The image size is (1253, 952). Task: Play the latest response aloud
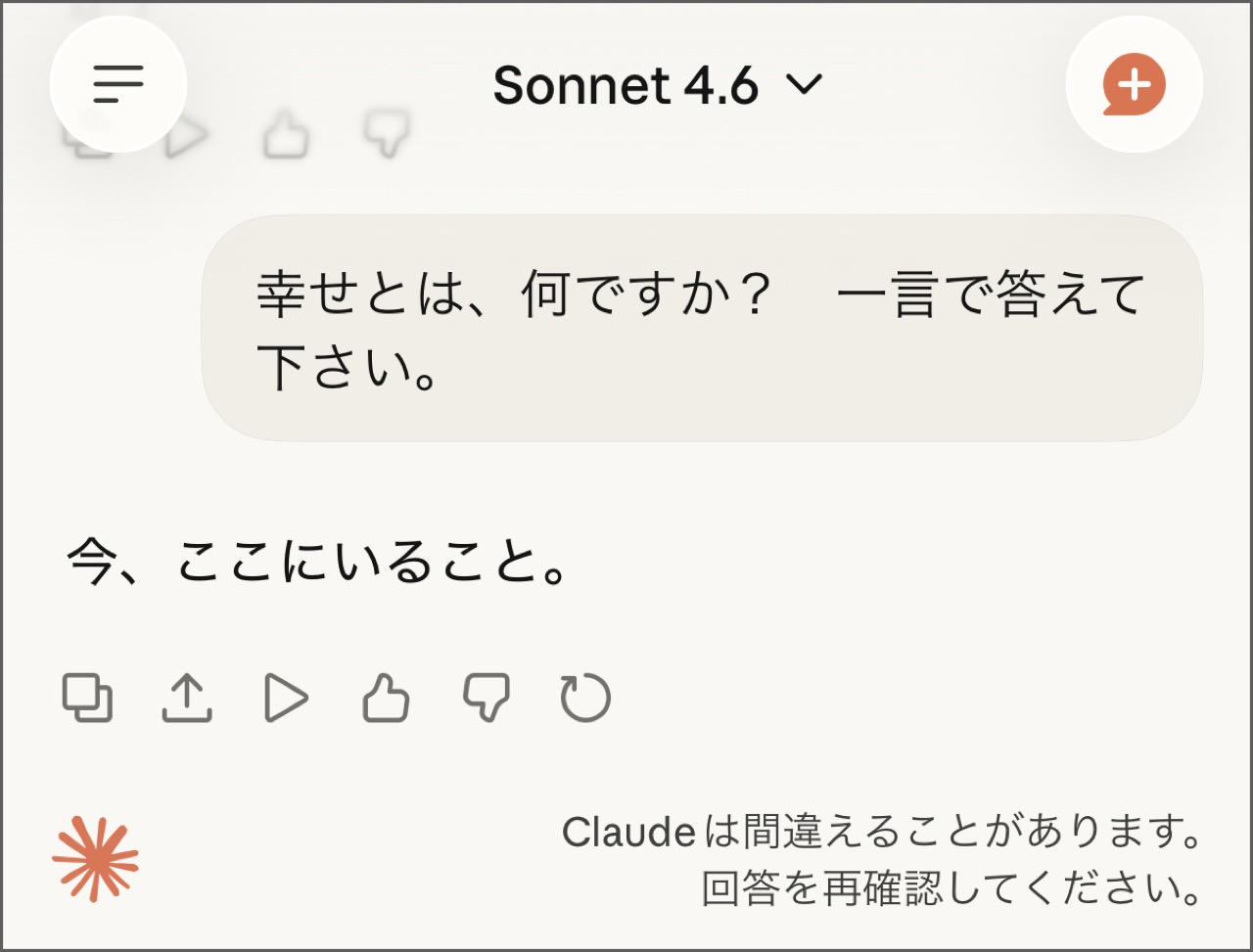[286, 699]
